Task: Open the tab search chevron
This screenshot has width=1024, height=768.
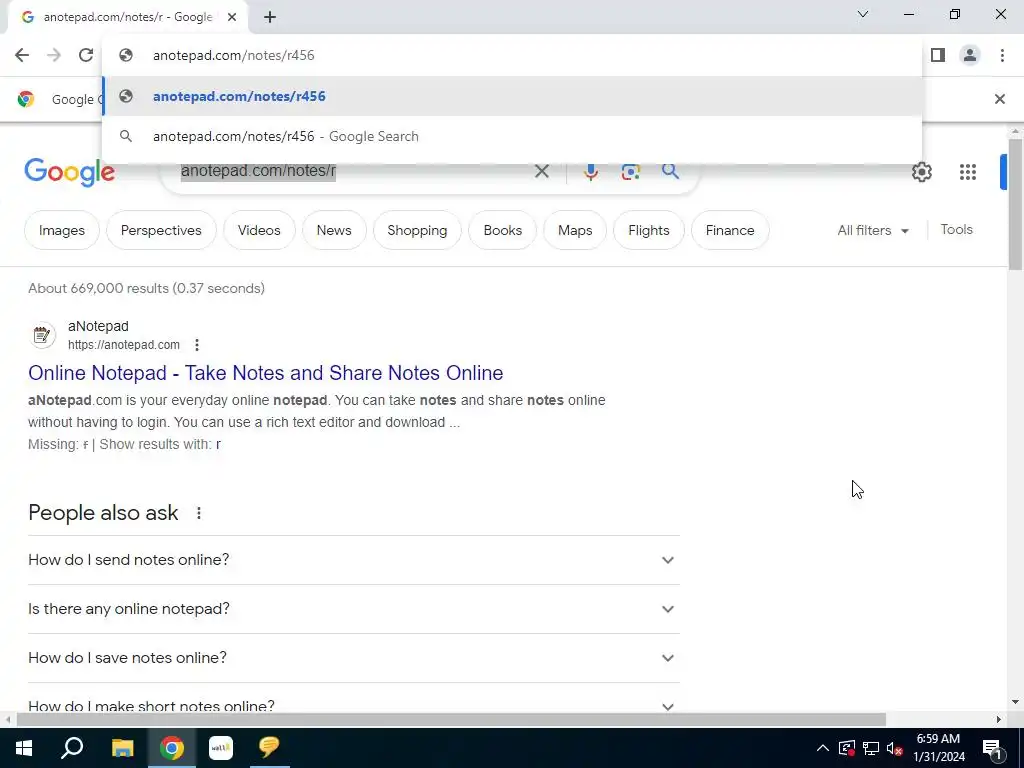Action: point(862,14)
